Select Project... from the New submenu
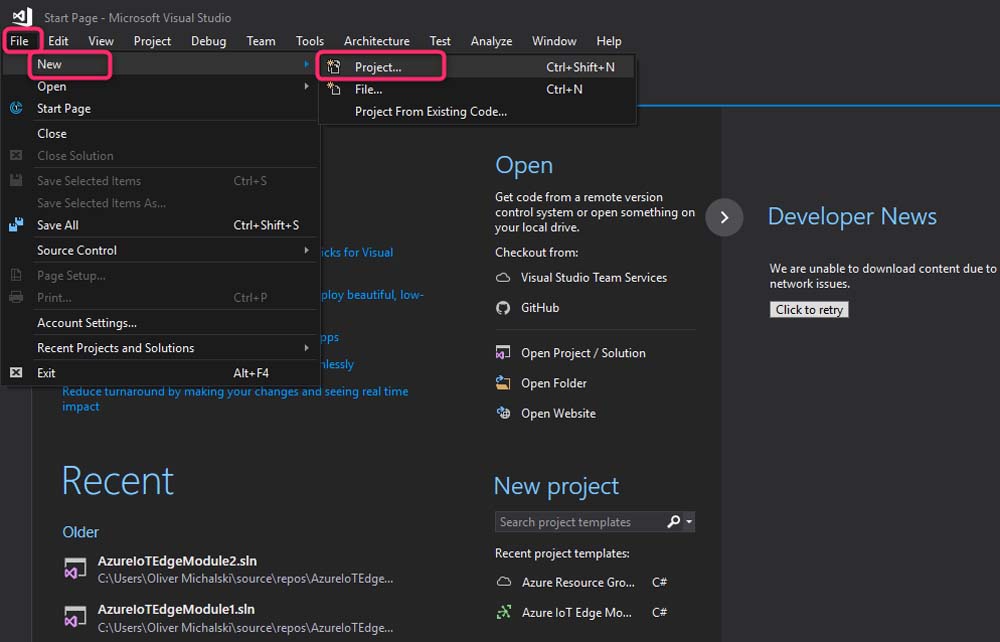1000x642 pixels. (378, 67)
